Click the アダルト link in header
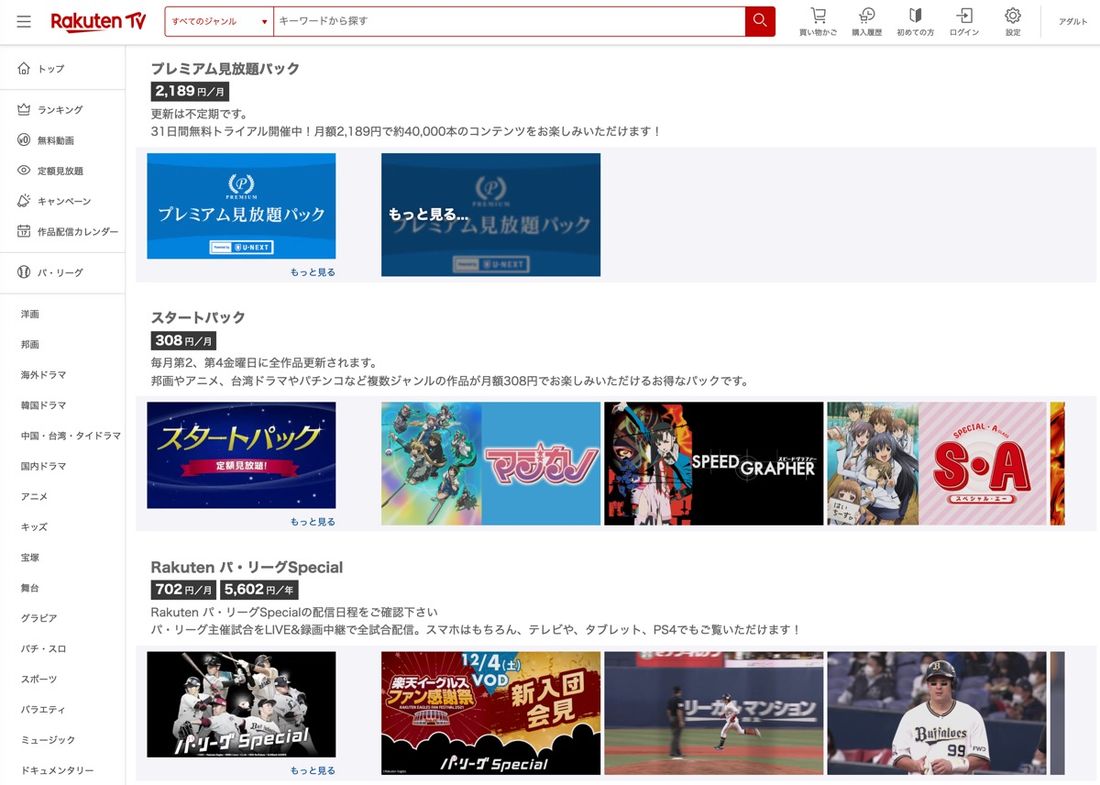Viewport: 1100px width, 785px height. point(1073,22)
